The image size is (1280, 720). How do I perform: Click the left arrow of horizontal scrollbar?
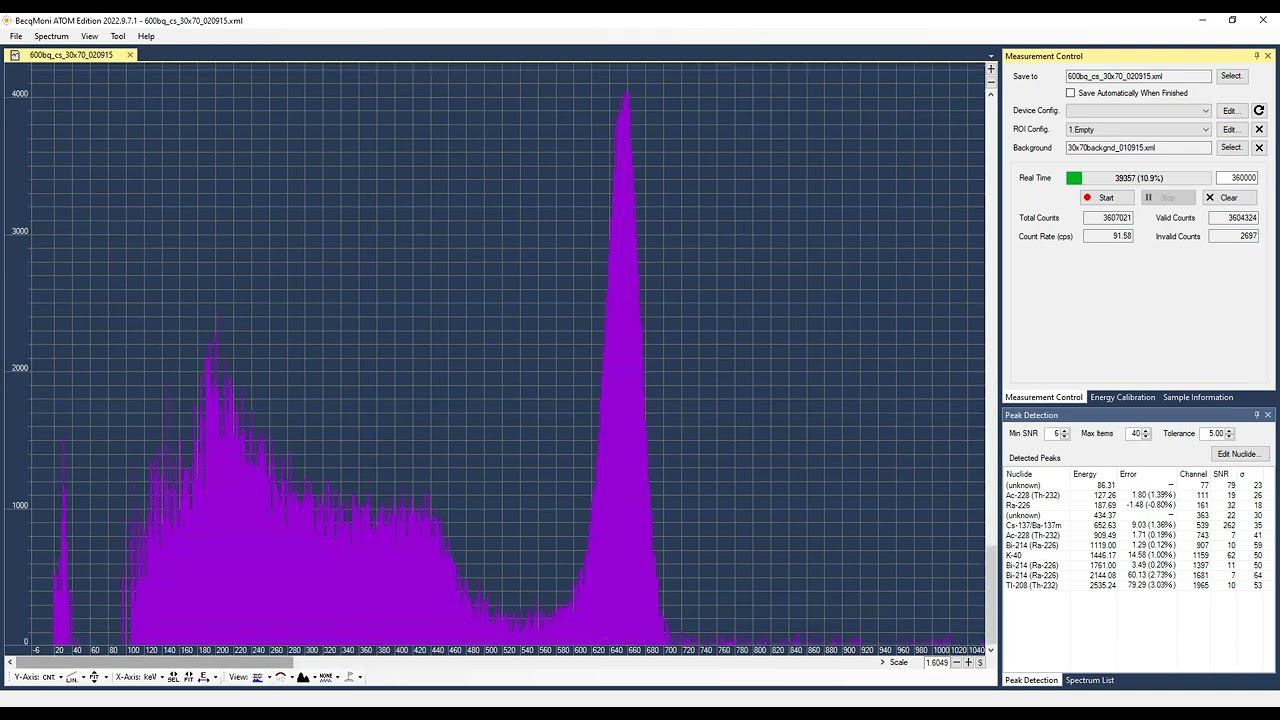click(10, 662)
